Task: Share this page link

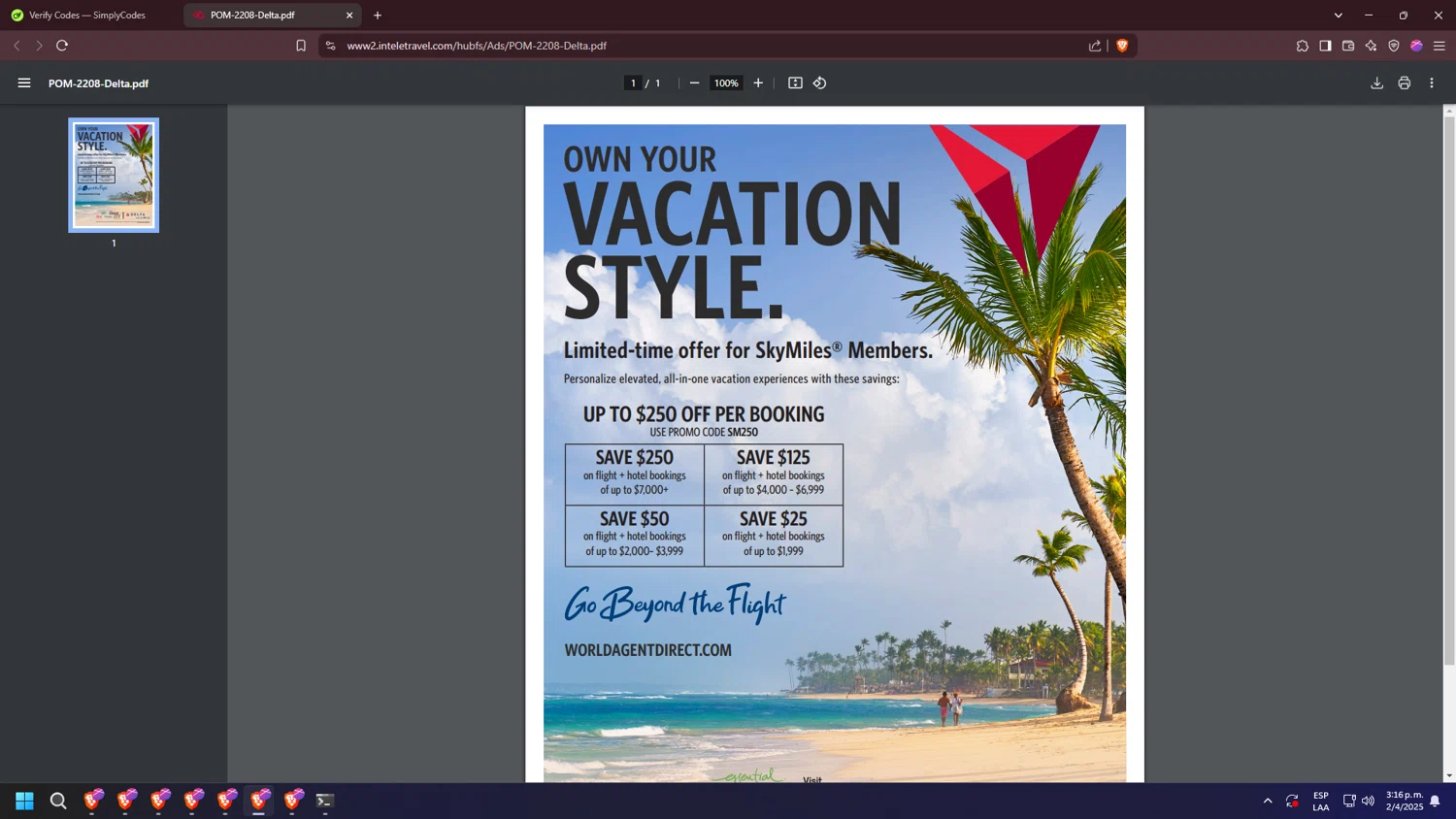Action: pyautogui.click(x=1095, y=46)
